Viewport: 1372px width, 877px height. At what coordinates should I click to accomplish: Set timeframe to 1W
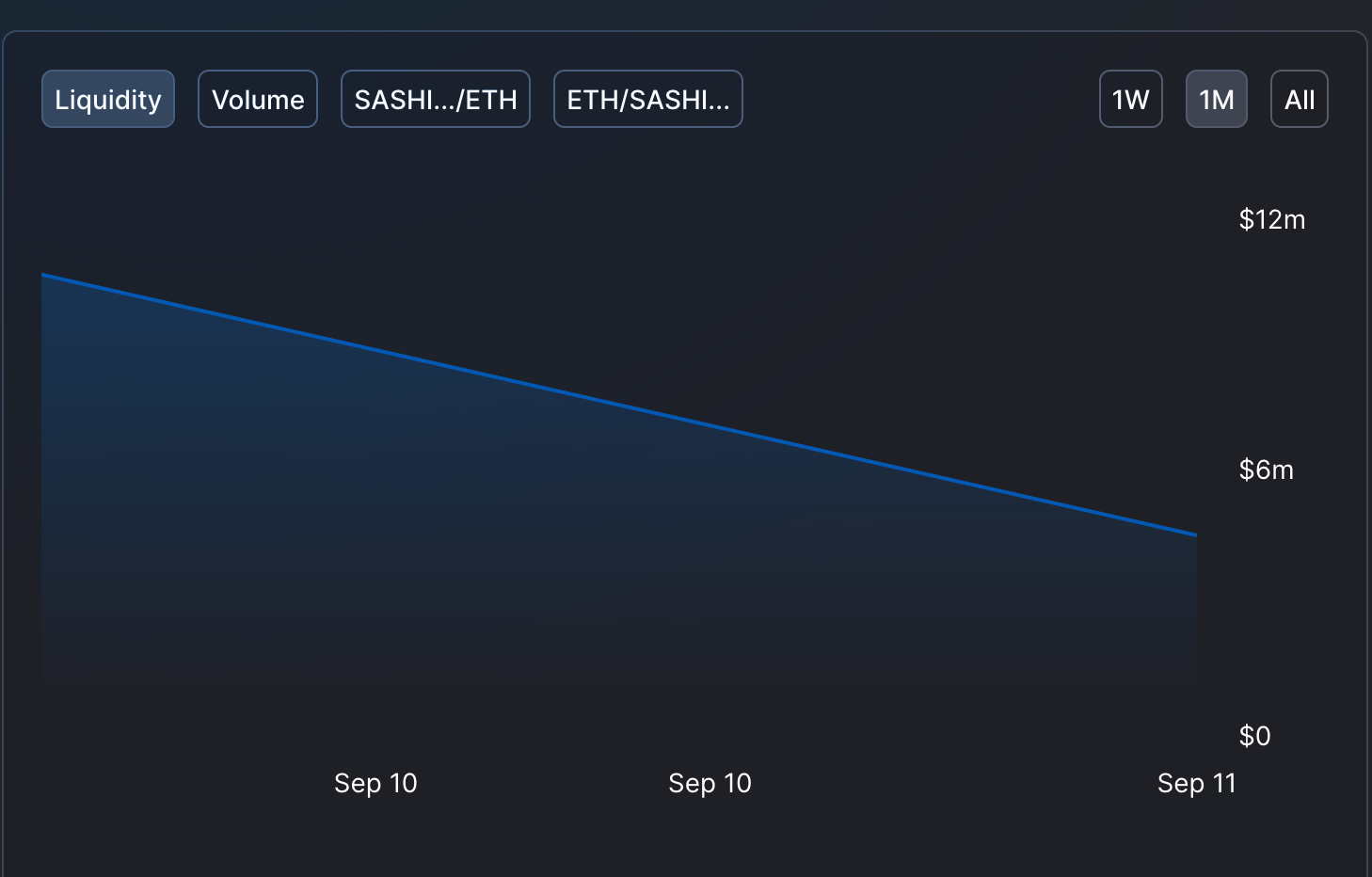pos(1131,99)
